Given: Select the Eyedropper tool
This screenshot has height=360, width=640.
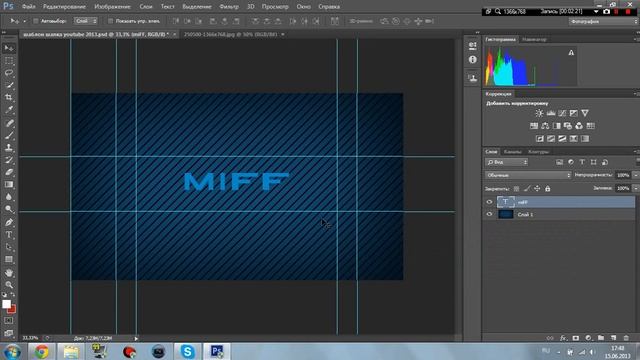Looking at the screenshot, I should click(x=9, y=110).
